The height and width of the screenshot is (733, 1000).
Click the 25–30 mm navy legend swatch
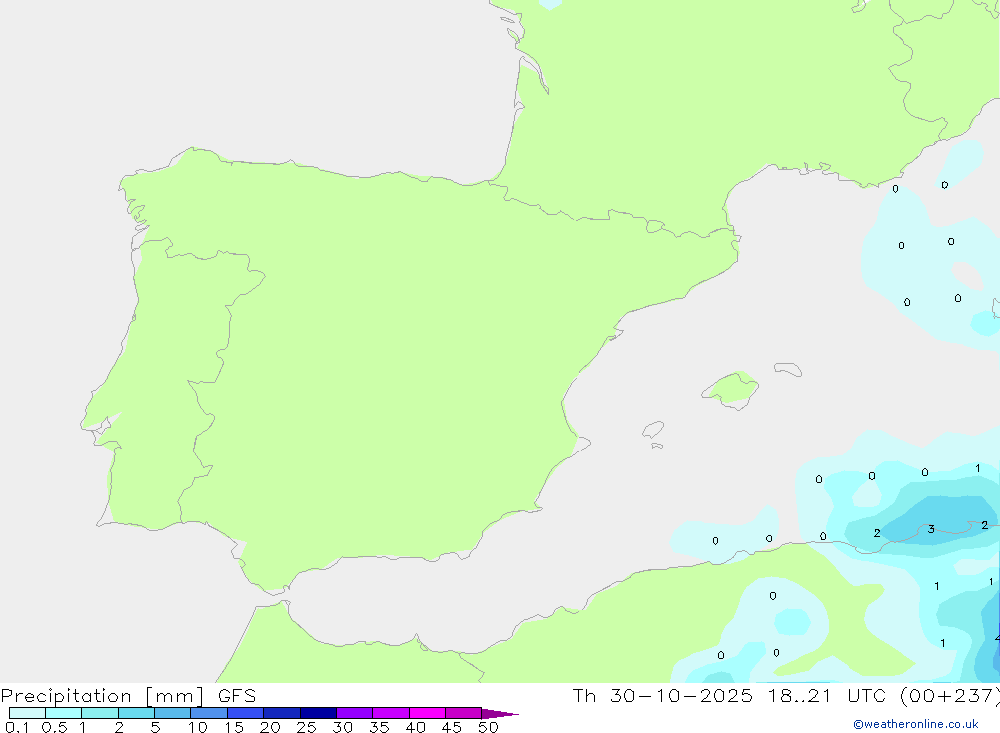[x=318, y=713]
